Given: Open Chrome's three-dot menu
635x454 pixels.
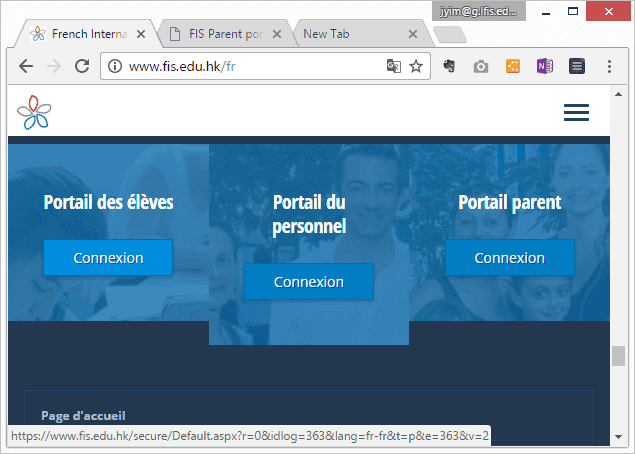Looking at the screenshot, I should tap(609, 67).
